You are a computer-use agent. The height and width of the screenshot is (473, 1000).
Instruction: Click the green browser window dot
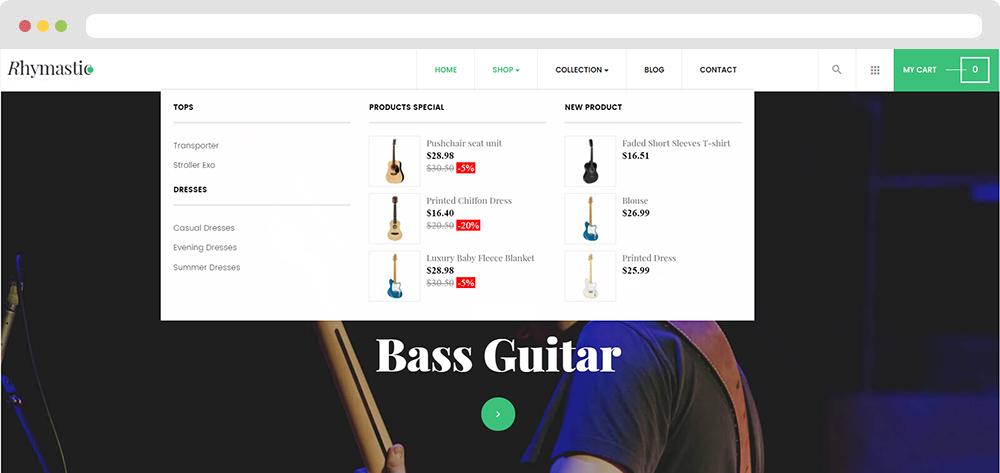(61, 26)
